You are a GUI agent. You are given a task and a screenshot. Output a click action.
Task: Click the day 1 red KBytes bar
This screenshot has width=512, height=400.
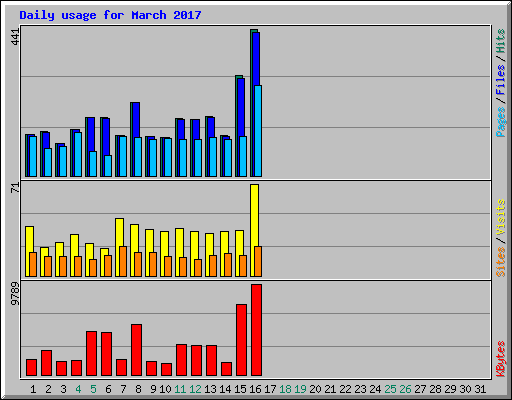(31, 367)
